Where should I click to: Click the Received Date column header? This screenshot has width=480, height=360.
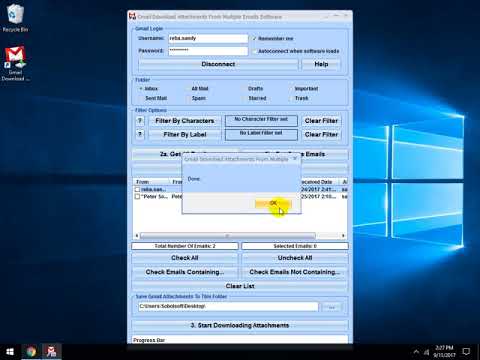pyautogui.click(x=319, y=182)
